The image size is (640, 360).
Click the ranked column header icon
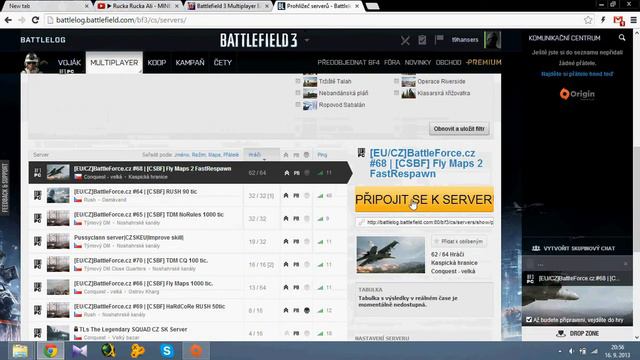pyautogui.click(x=286, y=155)
